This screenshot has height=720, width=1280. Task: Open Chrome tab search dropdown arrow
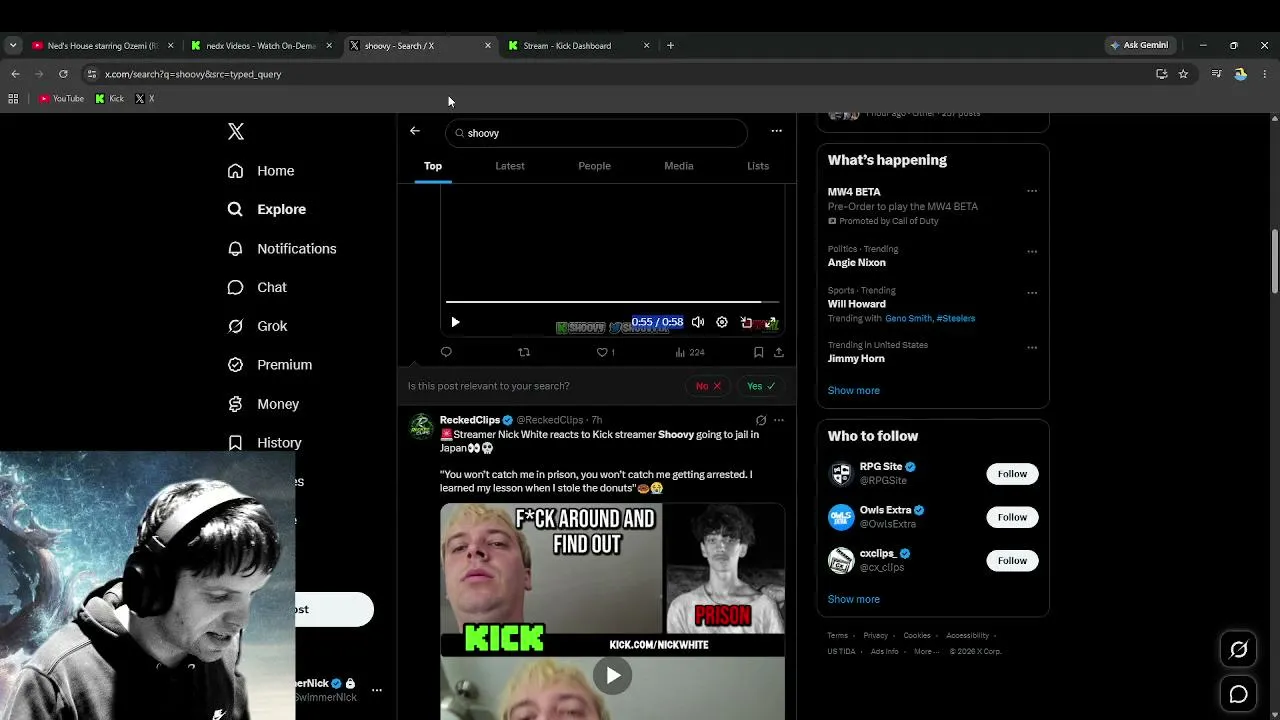(x=13, y=45)
